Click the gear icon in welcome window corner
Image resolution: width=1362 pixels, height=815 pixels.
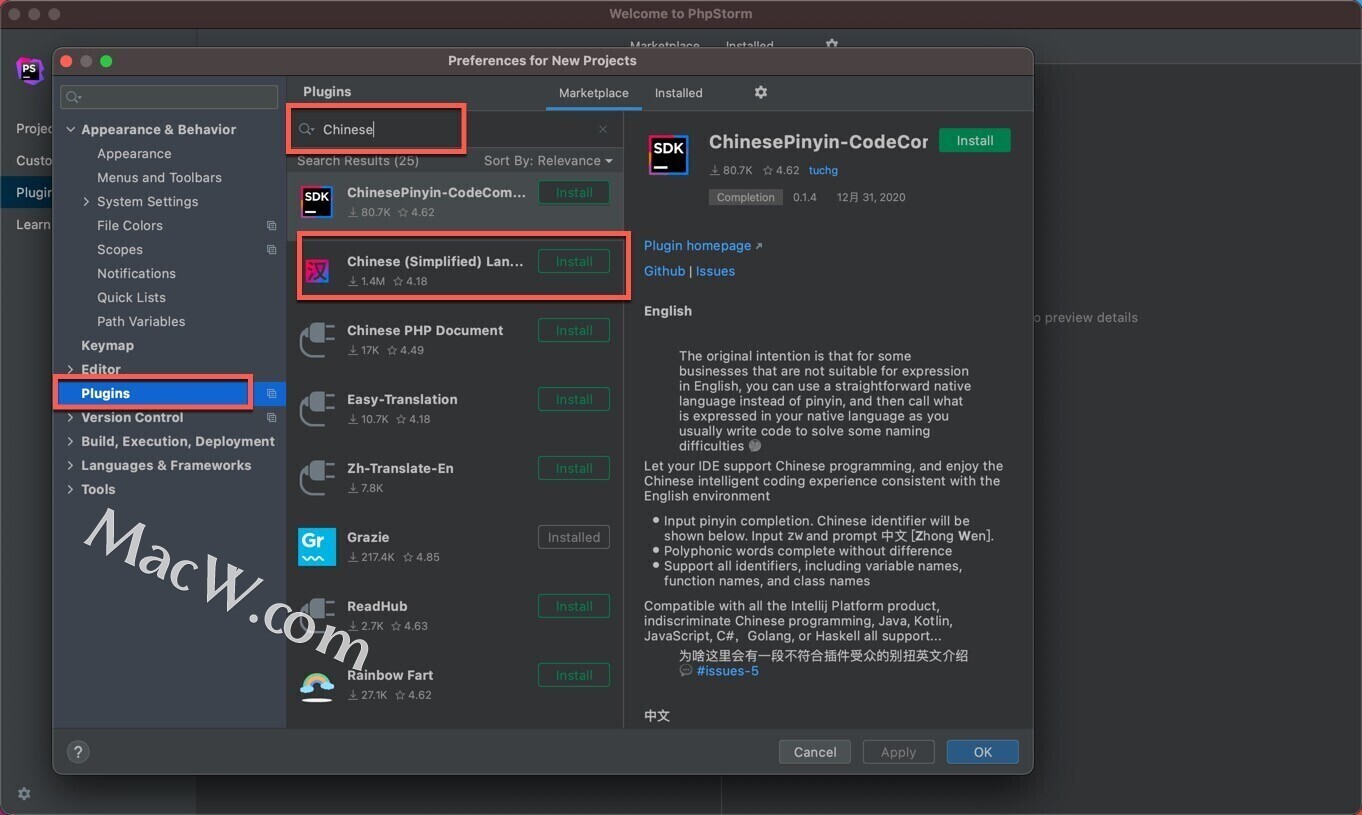coord(24,793)
